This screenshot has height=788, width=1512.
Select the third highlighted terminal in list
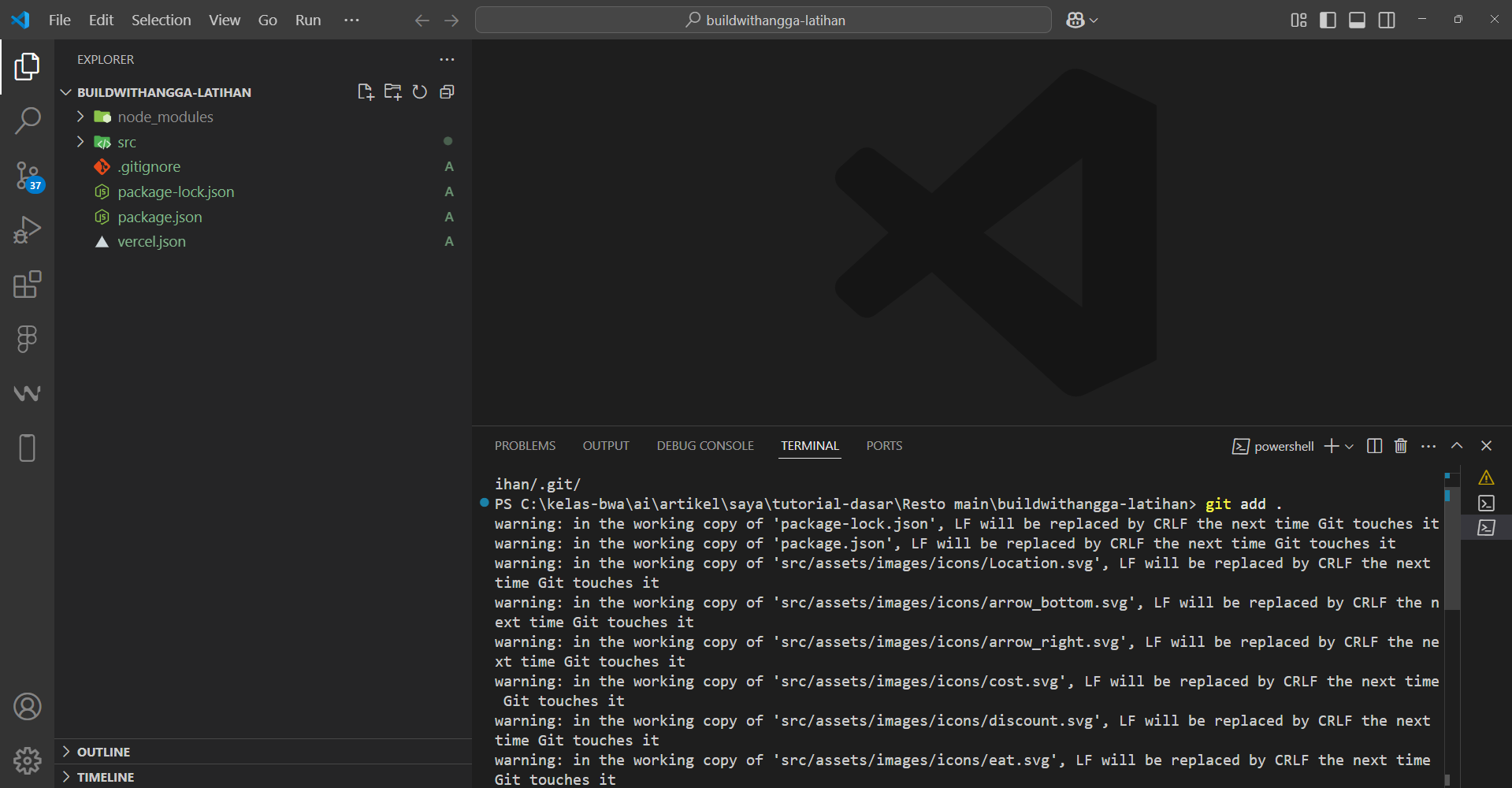tap(1486, 527)
